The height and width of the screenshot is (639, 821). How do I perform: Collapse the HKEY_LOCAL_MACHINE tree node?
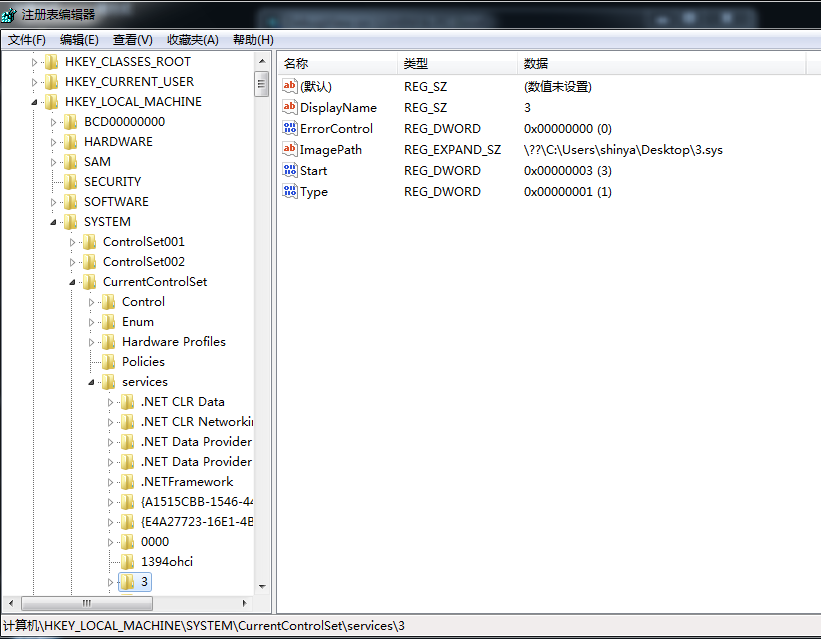point(35,102)
